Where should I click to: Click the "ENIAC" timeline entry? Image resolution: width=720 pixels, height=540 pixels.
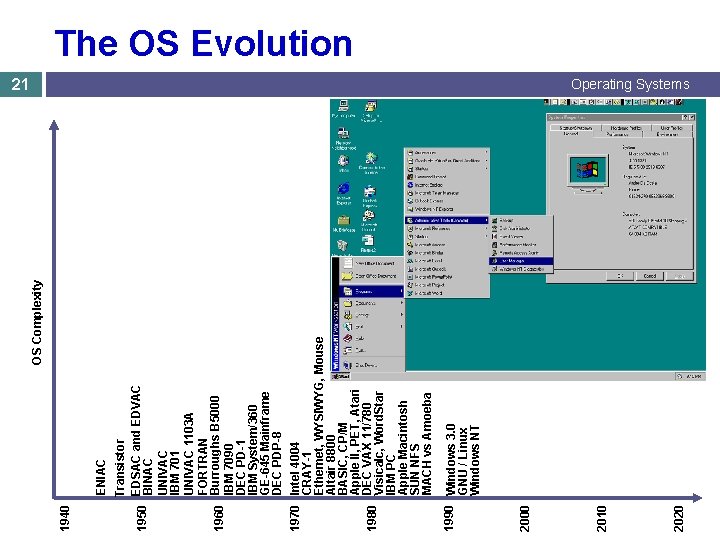101,478
